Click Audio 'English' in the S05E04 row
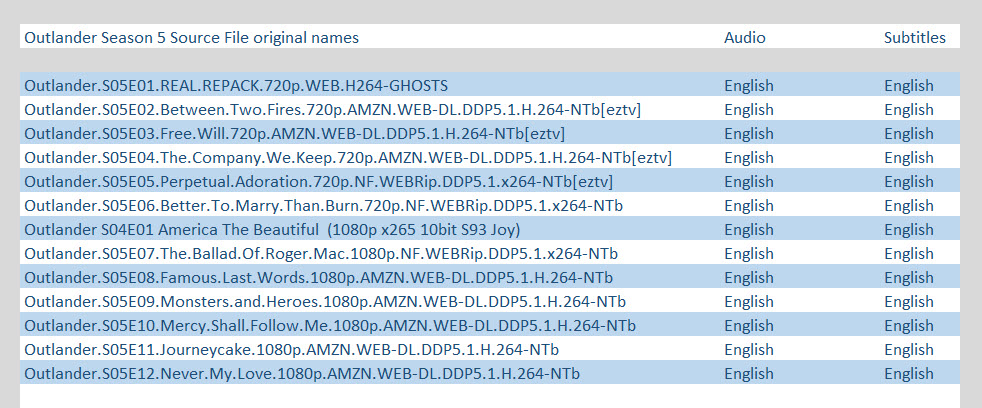The image size is (982, 408). (x=748, y=158)
